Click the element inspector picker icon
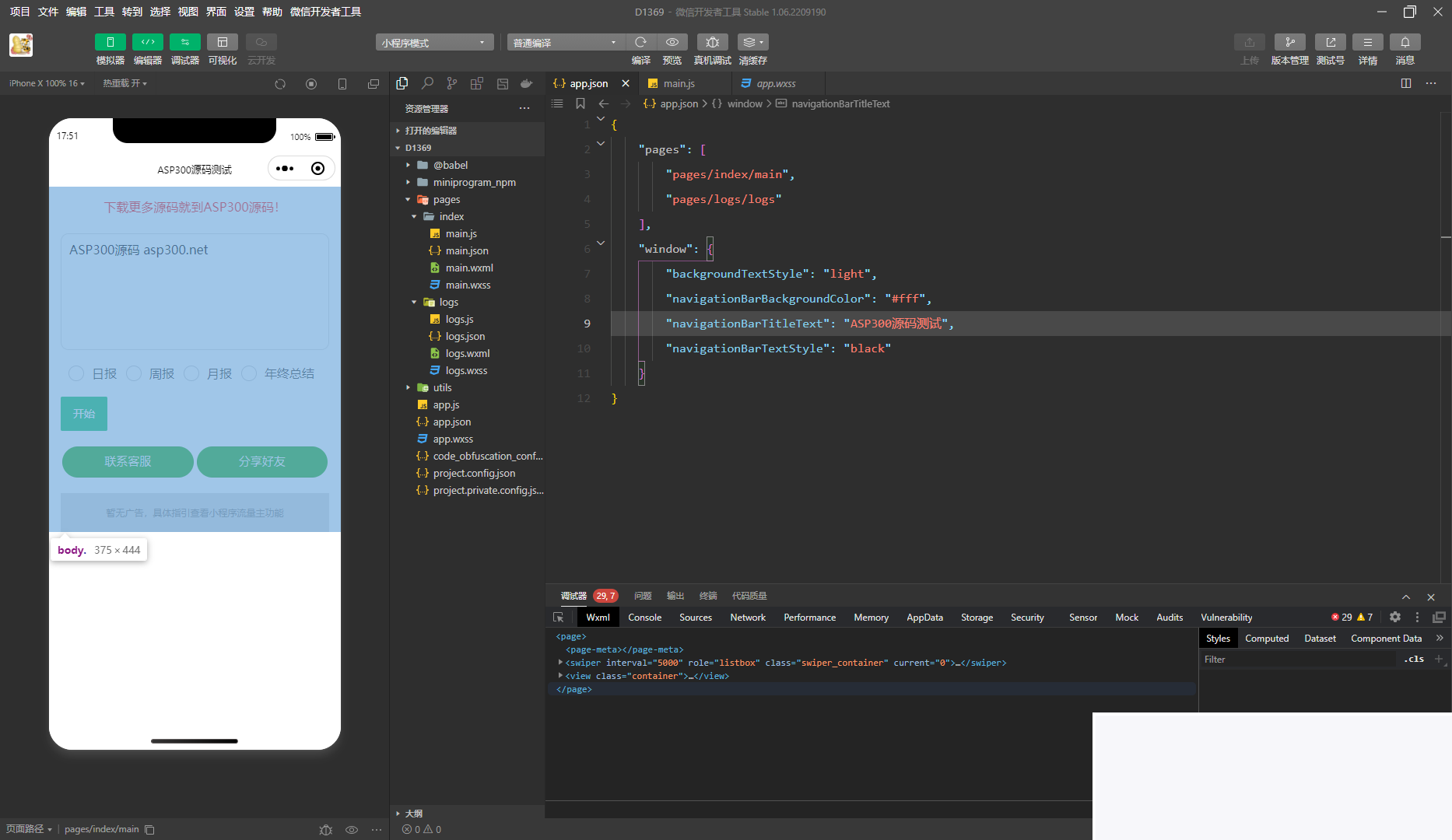Screen dimensions: 1452x840 558,618
